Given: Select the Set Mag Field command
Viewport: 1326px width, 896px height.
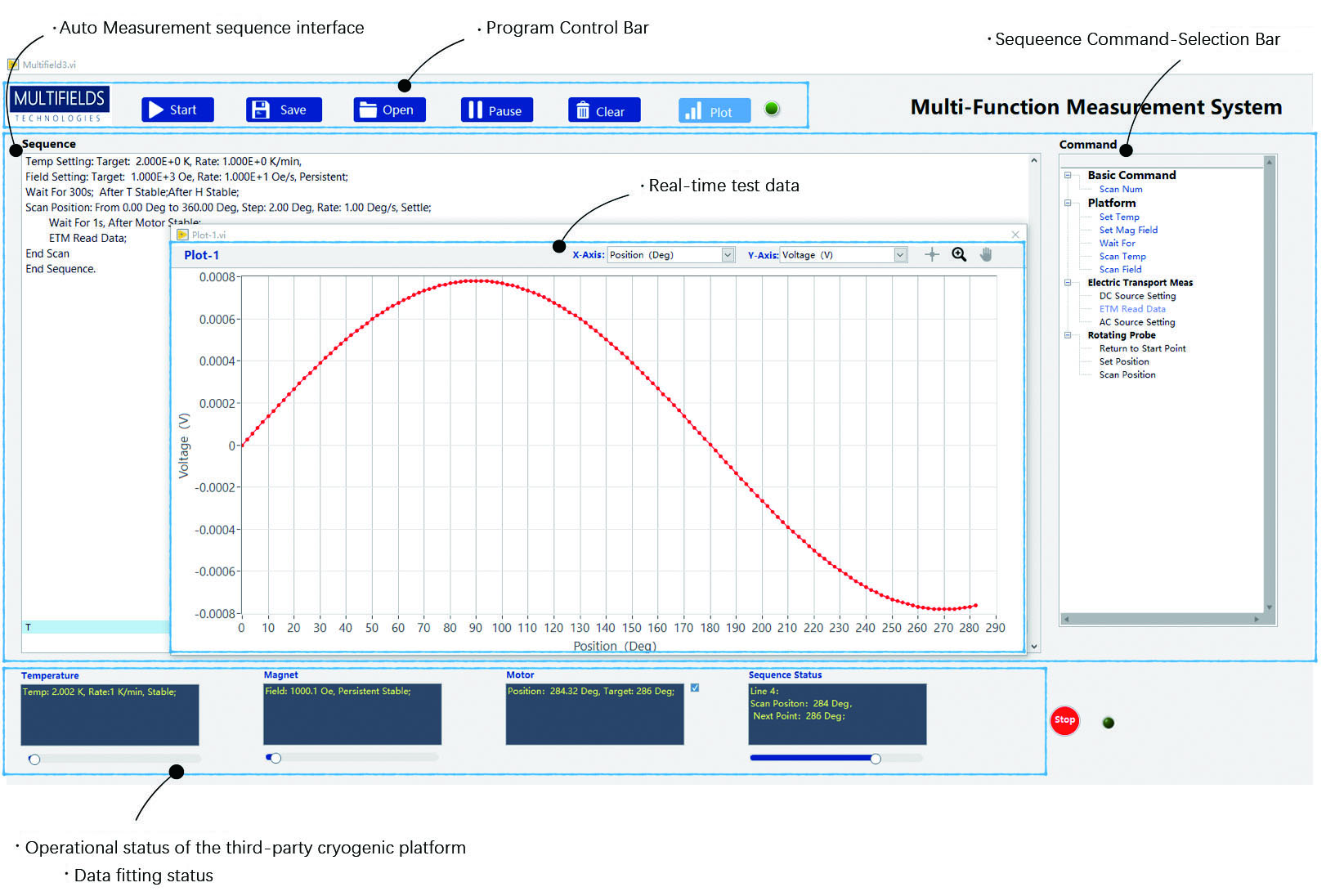Looking at the screenshot, I should [1127, 230].
